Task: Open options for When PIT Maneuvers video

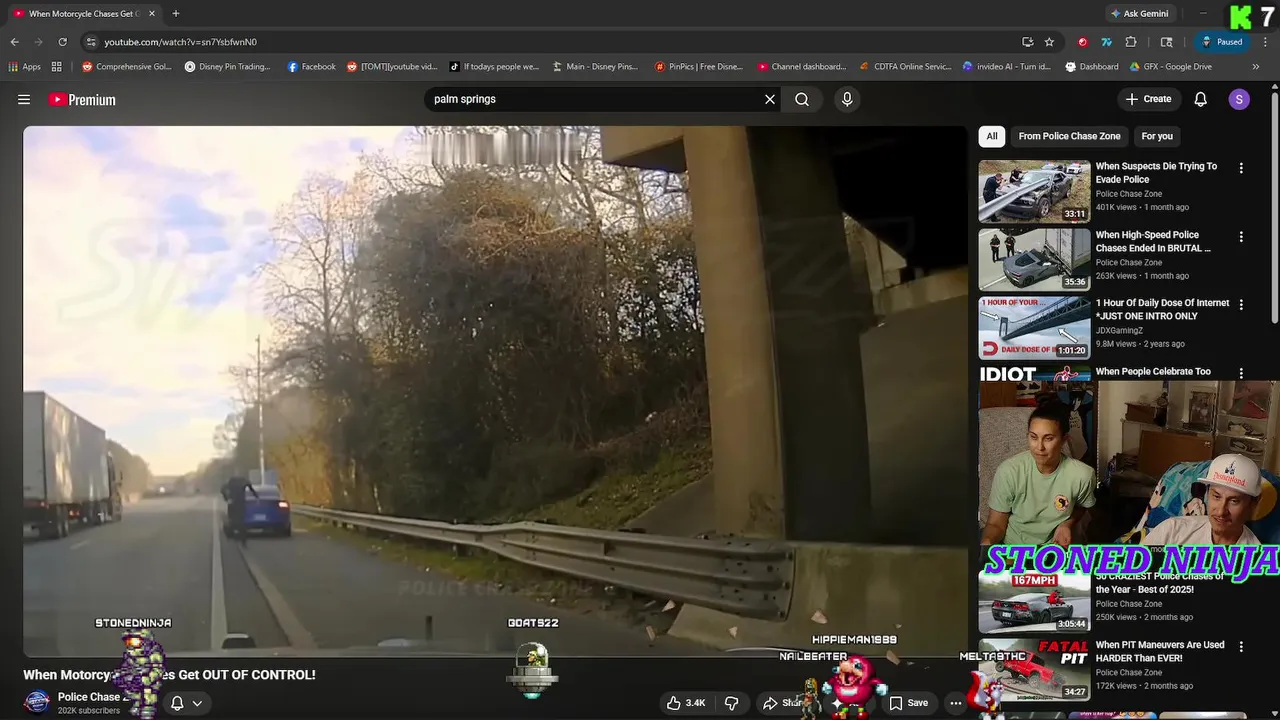Action: click(x=1241, y=647)
